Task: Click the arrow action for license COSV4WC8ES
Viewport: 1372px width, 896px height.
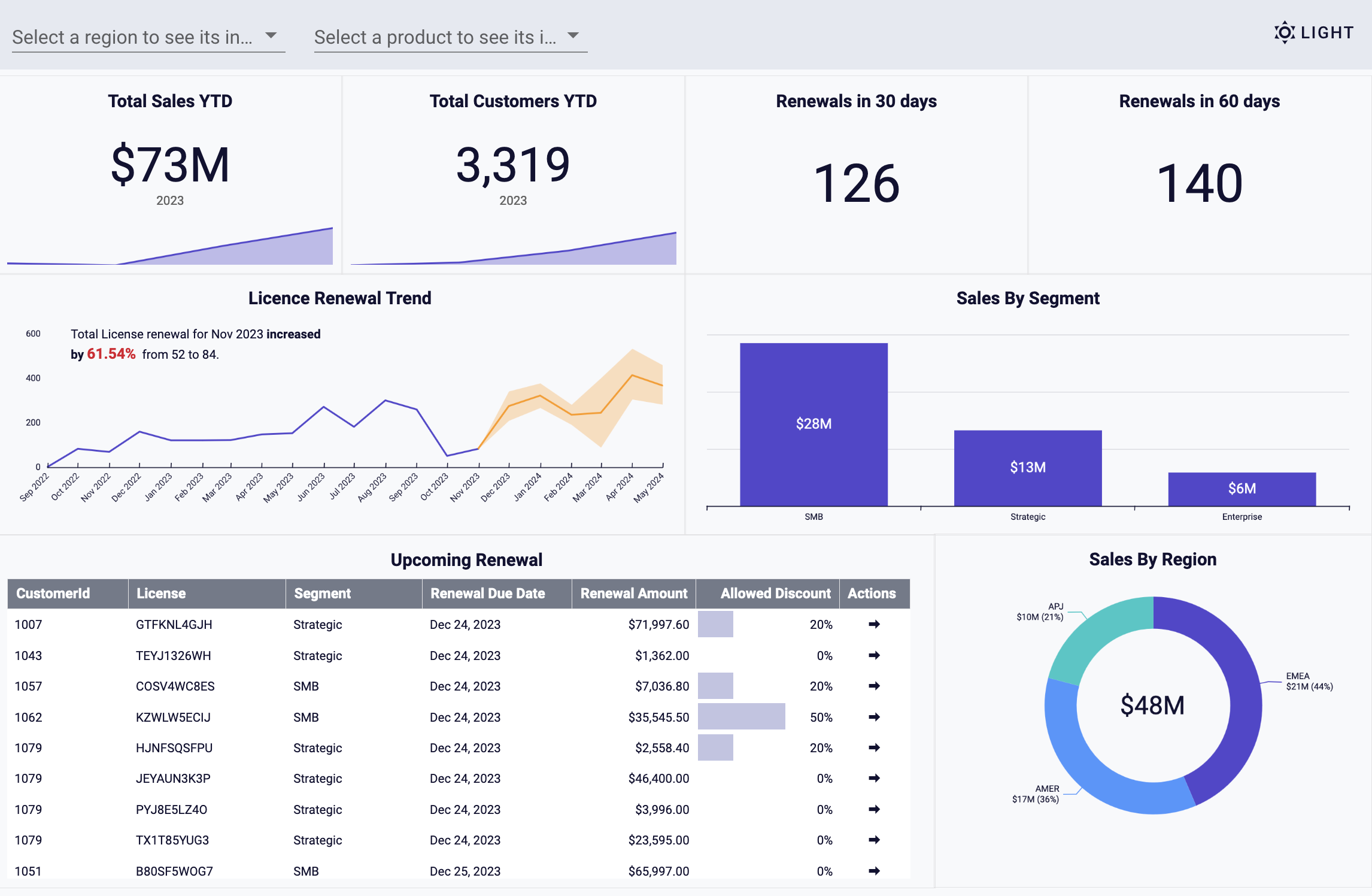Action: pos(874,686)
